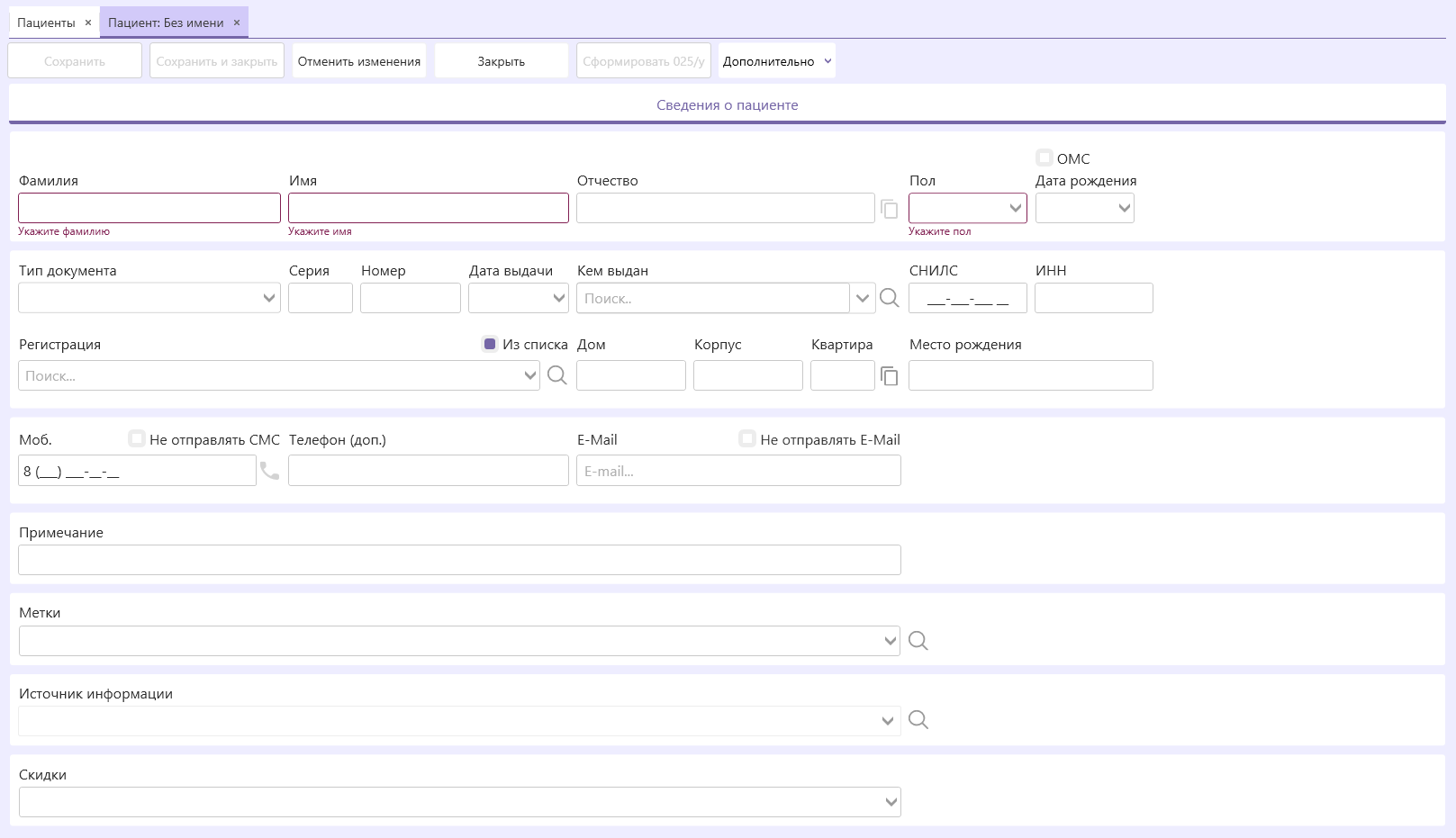
Task: Open the search icon for Метки
Action: [918, 641]
